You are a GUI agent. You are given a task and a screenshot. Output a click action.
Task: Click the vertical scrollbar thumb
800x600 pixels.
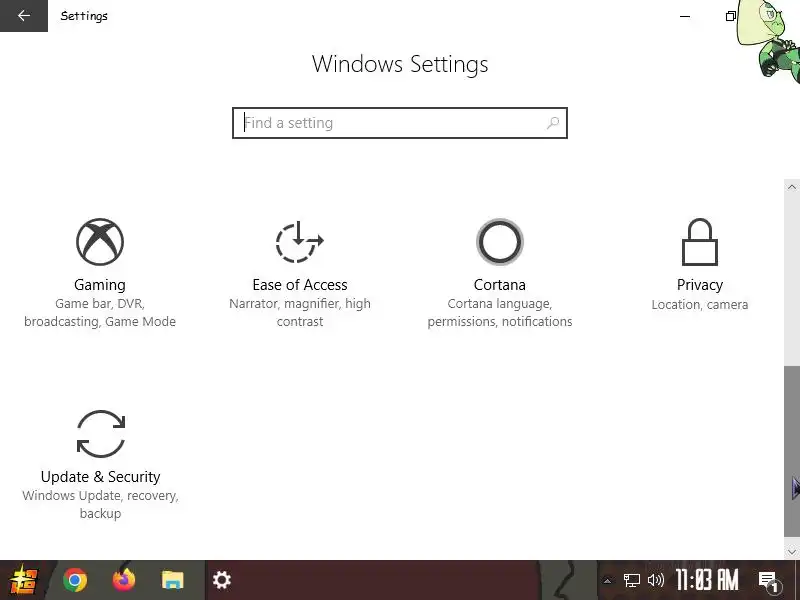pos(792,451)
